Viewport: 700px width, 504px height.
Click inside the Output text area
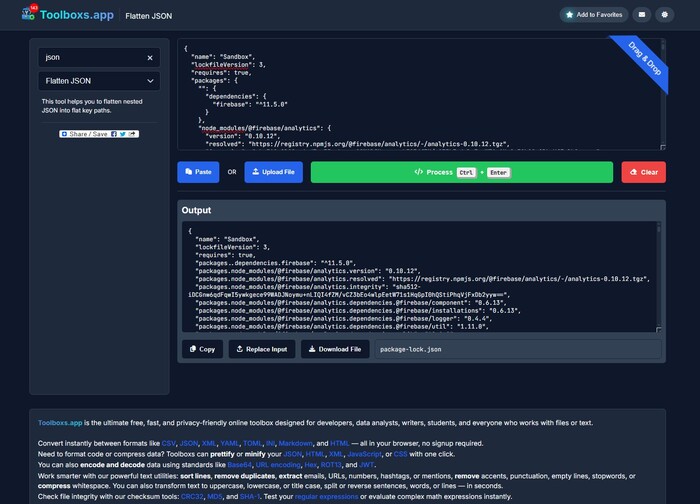point(419,277)
